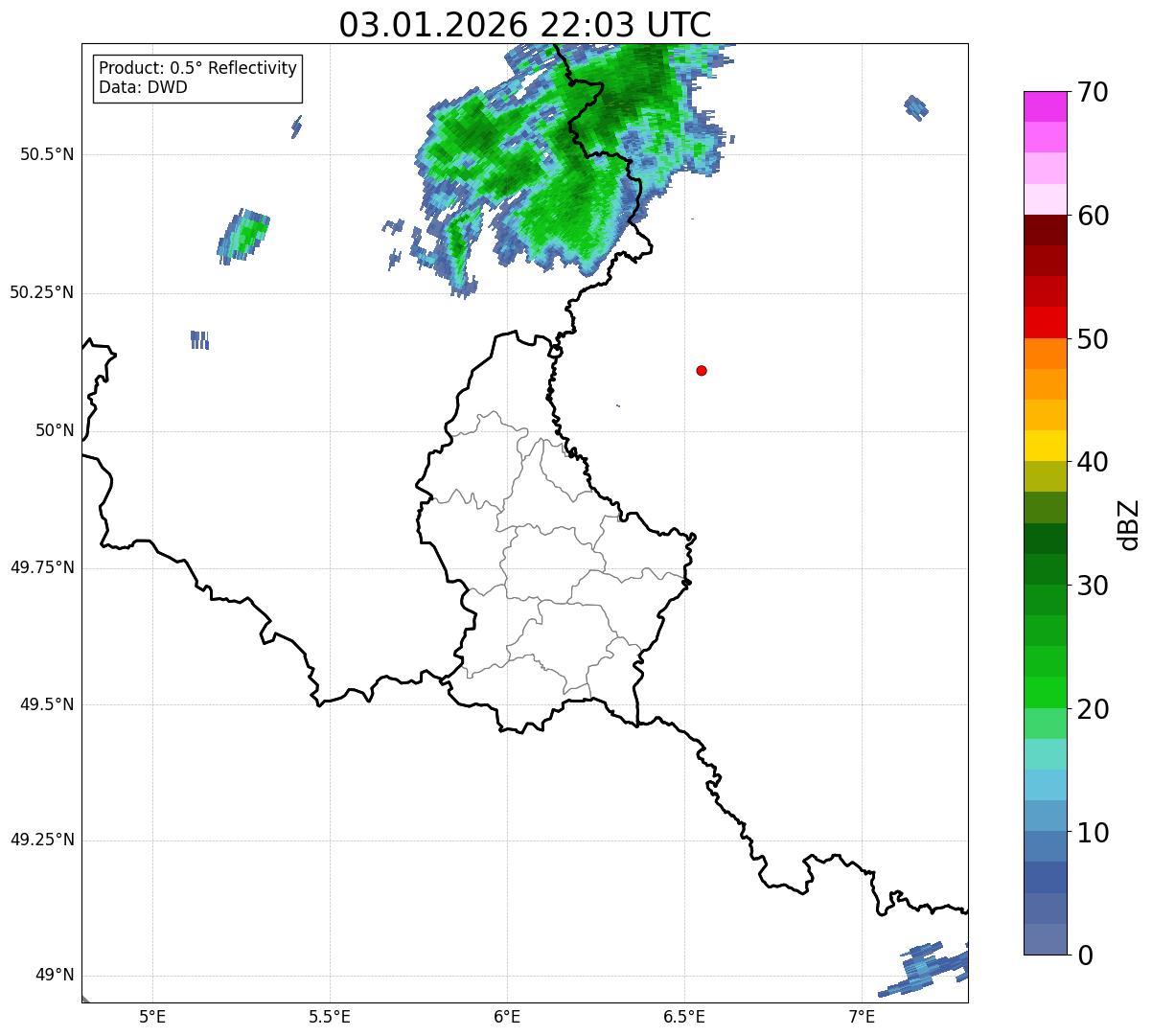Click the dBZ colorbar axis label

[1129, 523]
